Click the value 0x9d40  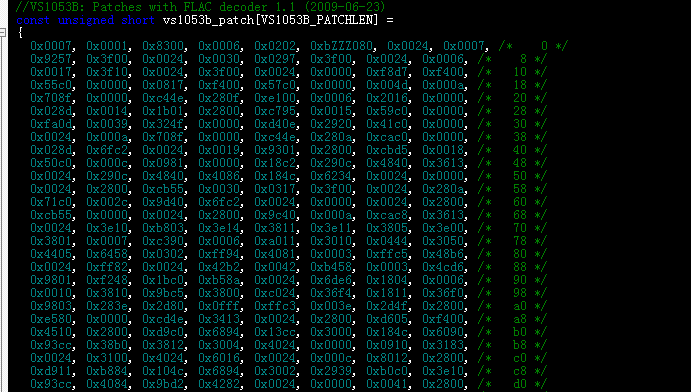coord(163,202)
